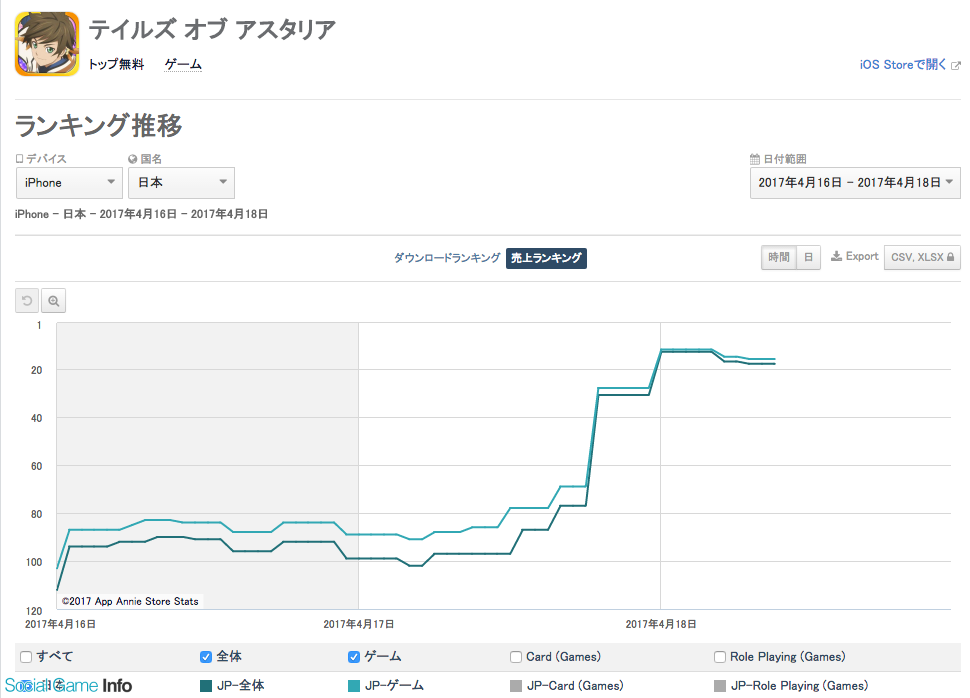Click the chart reset (undo) icon
970x698 pixels.
[x=27, y=301]
